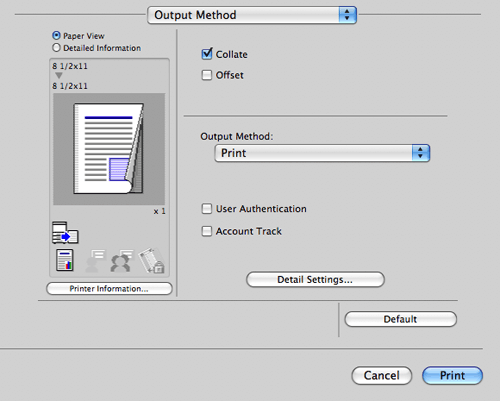Enable User Authentication checkbox
This screenshot has height=401, width=500.
[207, 209]
